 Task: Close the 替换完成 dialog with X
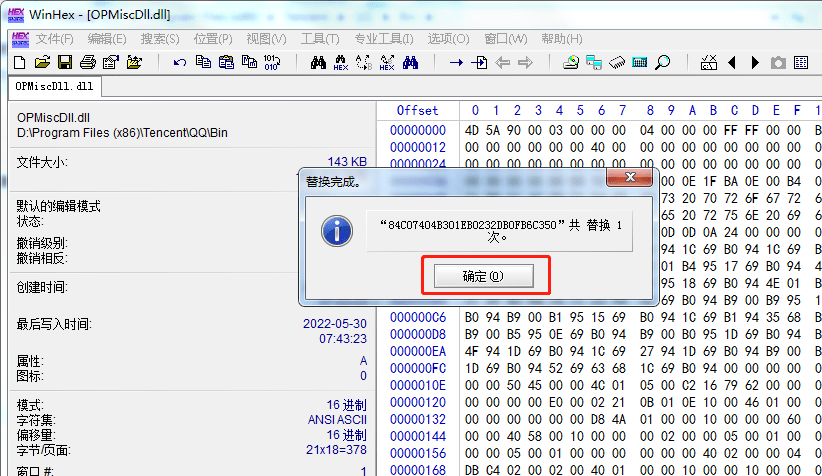(x=630, y=177)
